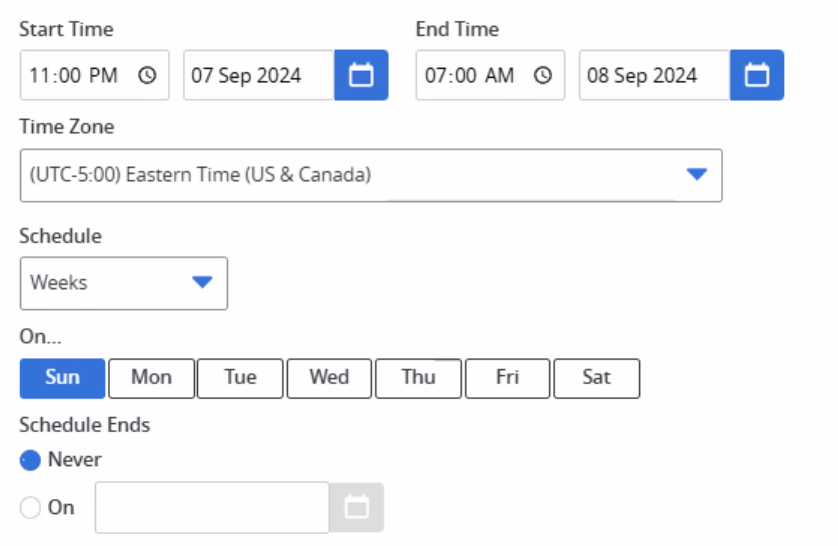Select the On radio button
The width and height of the screenshot is (838, 546).
[31, 508]
